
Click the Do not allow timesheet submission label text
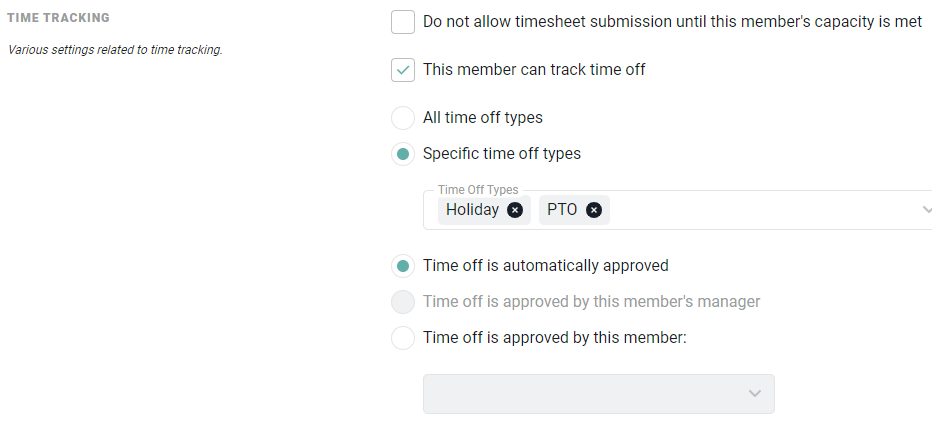[672, 22]
